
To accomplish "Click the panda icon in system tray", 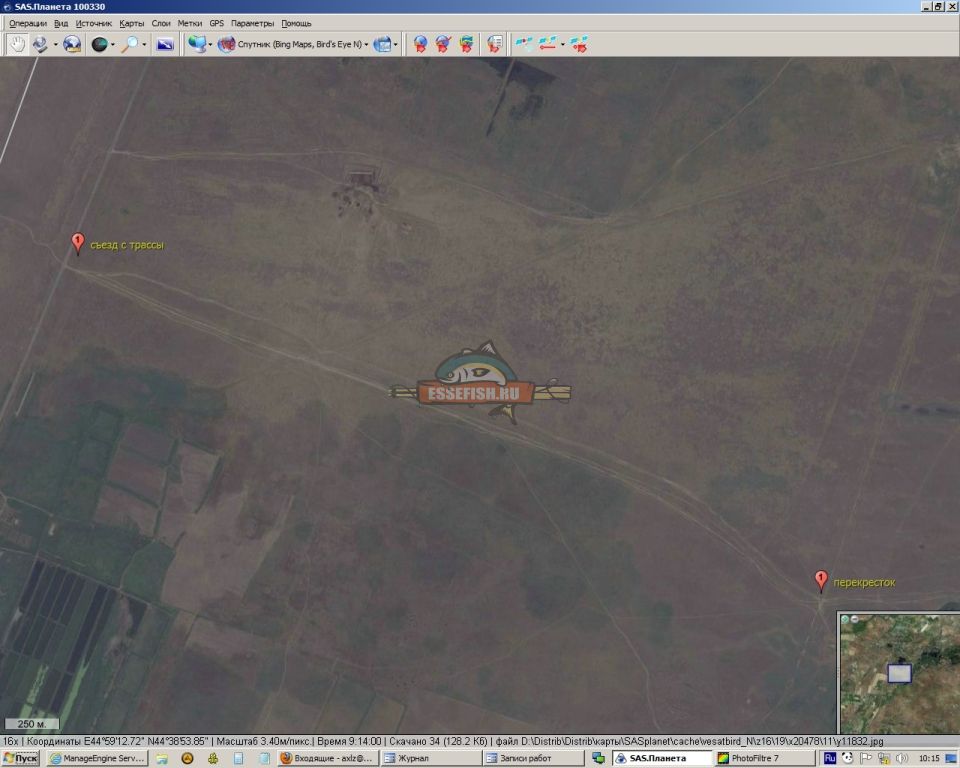I will tap(847, 758).
